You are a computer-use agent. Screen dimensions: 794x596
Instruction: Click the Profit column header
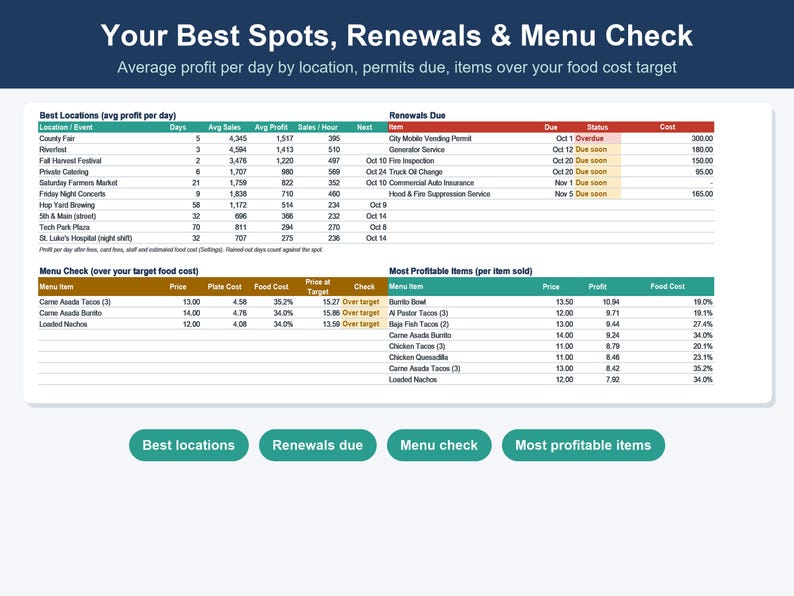tap(598, 287)
